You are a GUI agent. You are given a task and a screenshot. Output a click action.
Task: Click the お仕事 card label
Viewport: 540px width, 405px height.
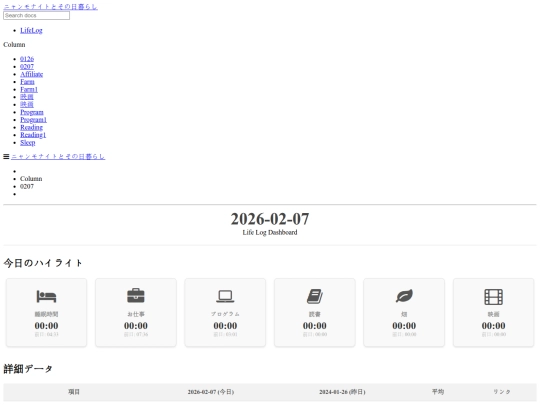[136, 314]
